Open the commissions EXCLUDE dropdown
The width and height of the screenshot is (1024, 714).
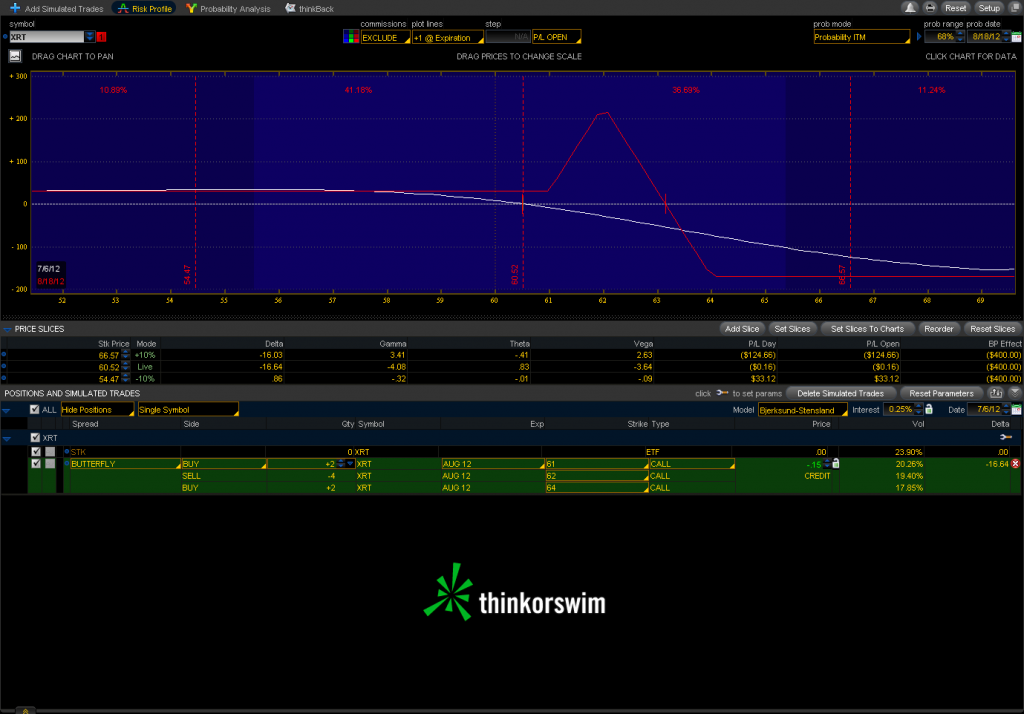tap(385, 37)
